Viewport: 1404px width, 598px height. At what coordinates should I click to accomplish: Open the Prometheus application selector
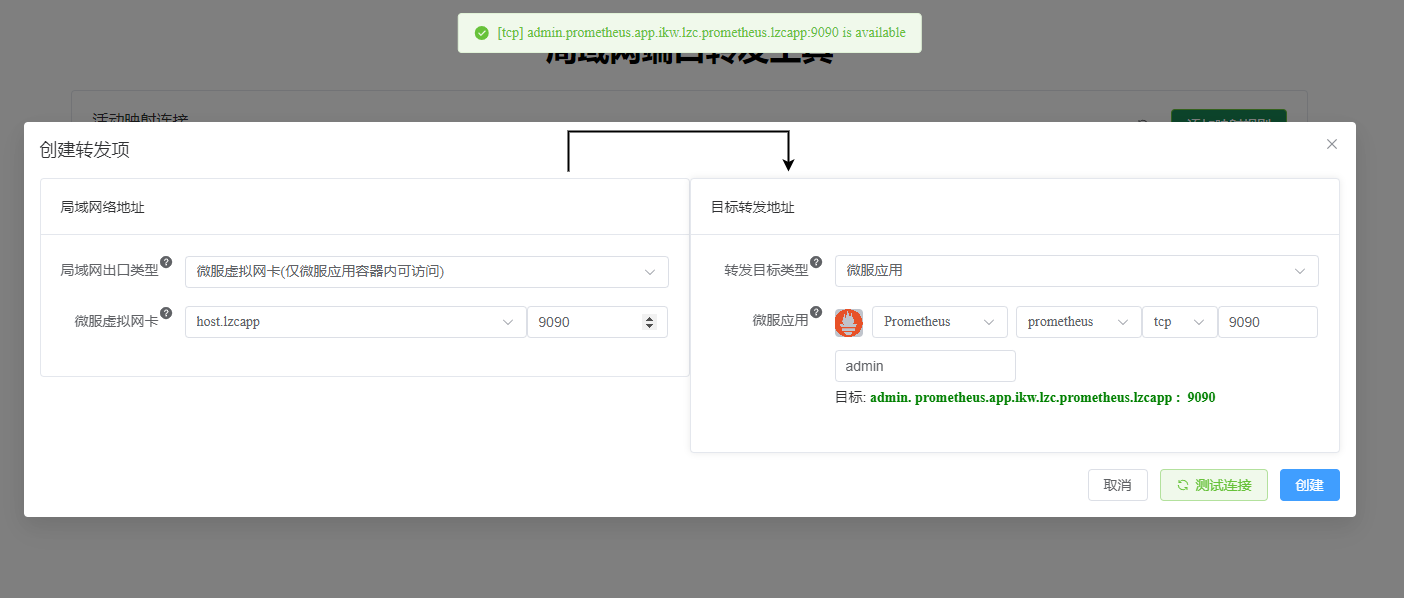click(x=940, y=322)
